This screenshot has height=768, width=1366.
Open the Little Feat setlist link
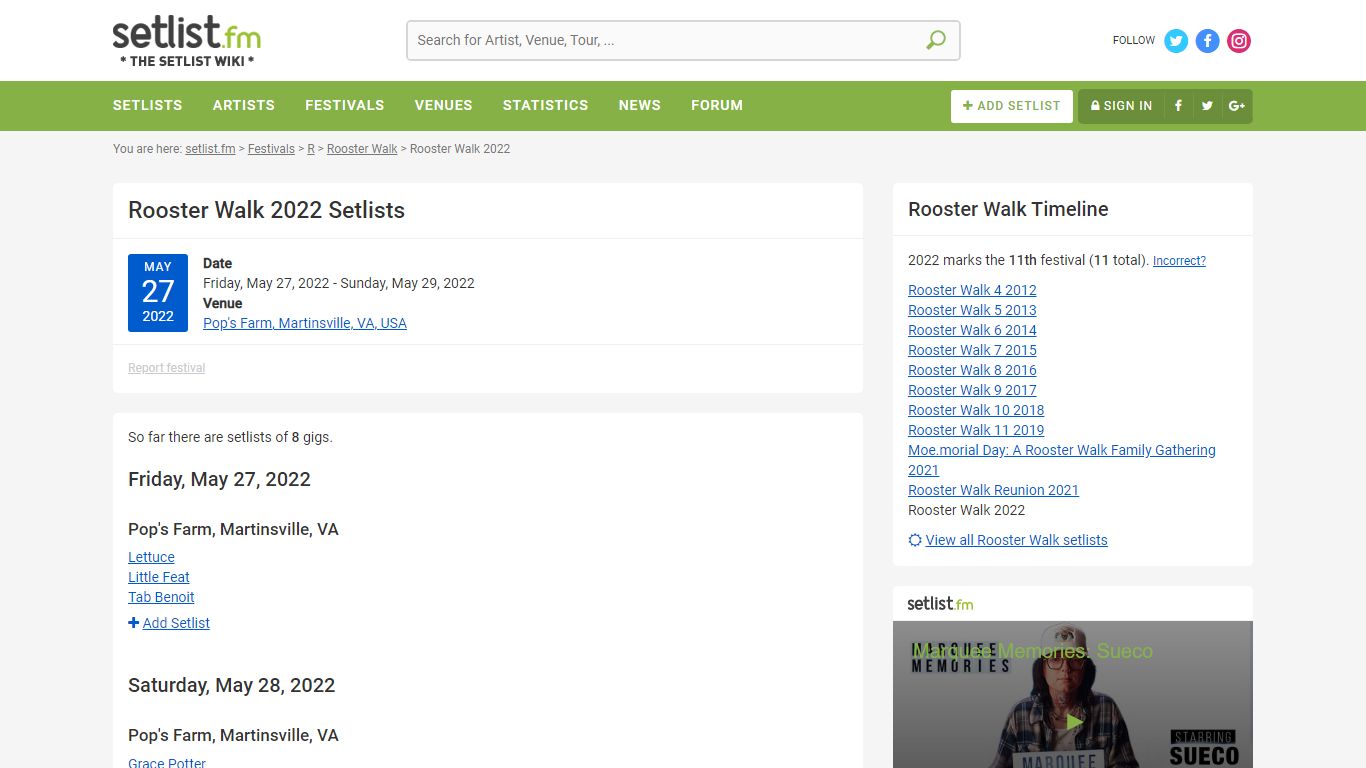tap(159, 577)
